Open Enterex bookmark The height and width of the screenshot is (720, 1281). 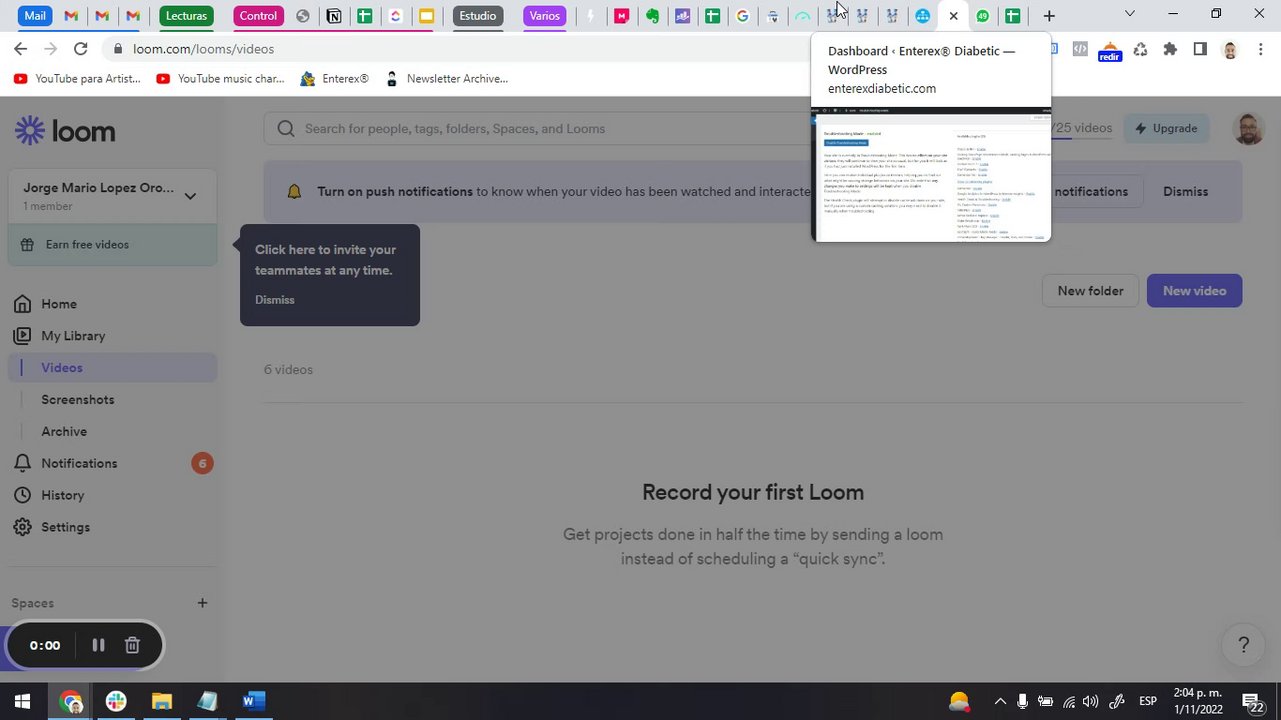[335, 79]
